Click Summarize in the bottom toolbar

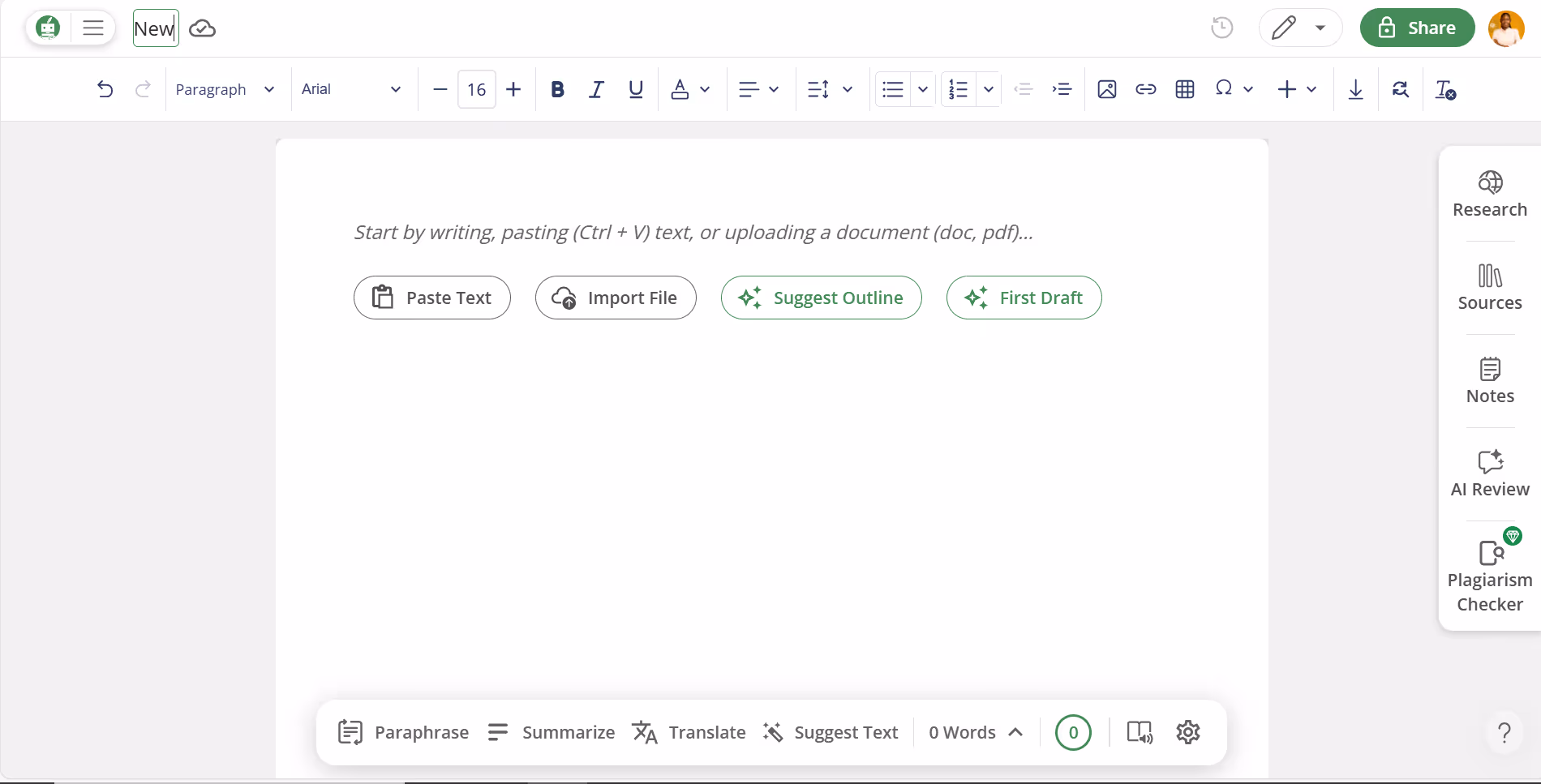click(551, 732)
